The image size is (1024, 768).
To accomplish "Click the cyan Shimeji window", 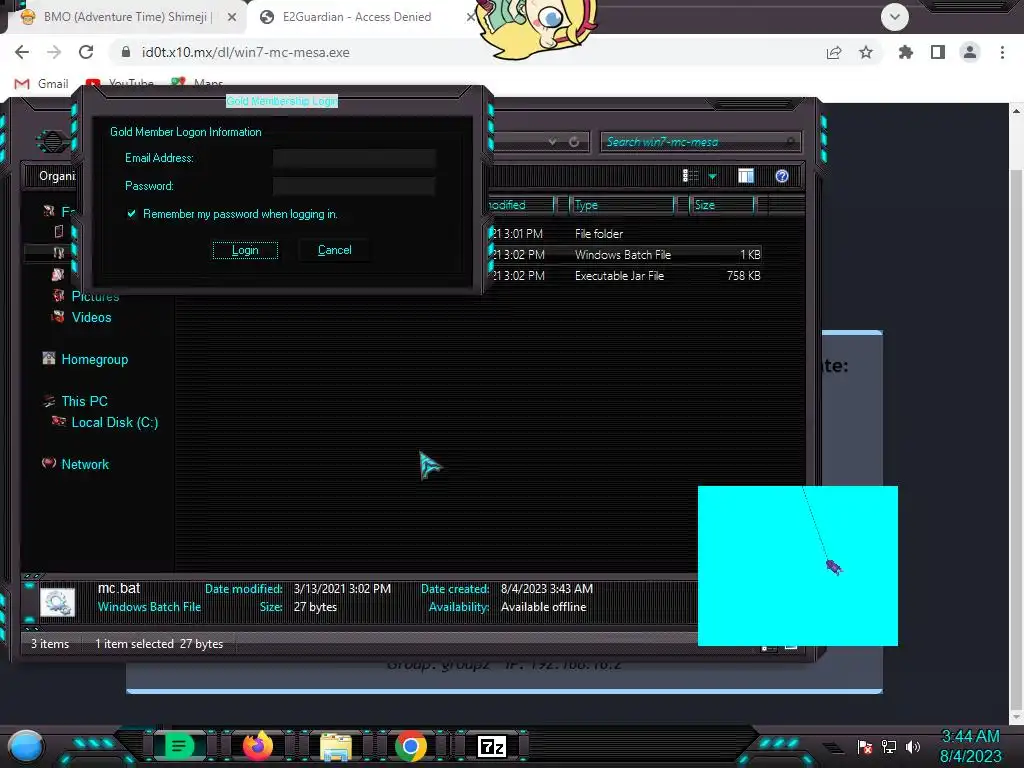I will click(x=797, y=566).
